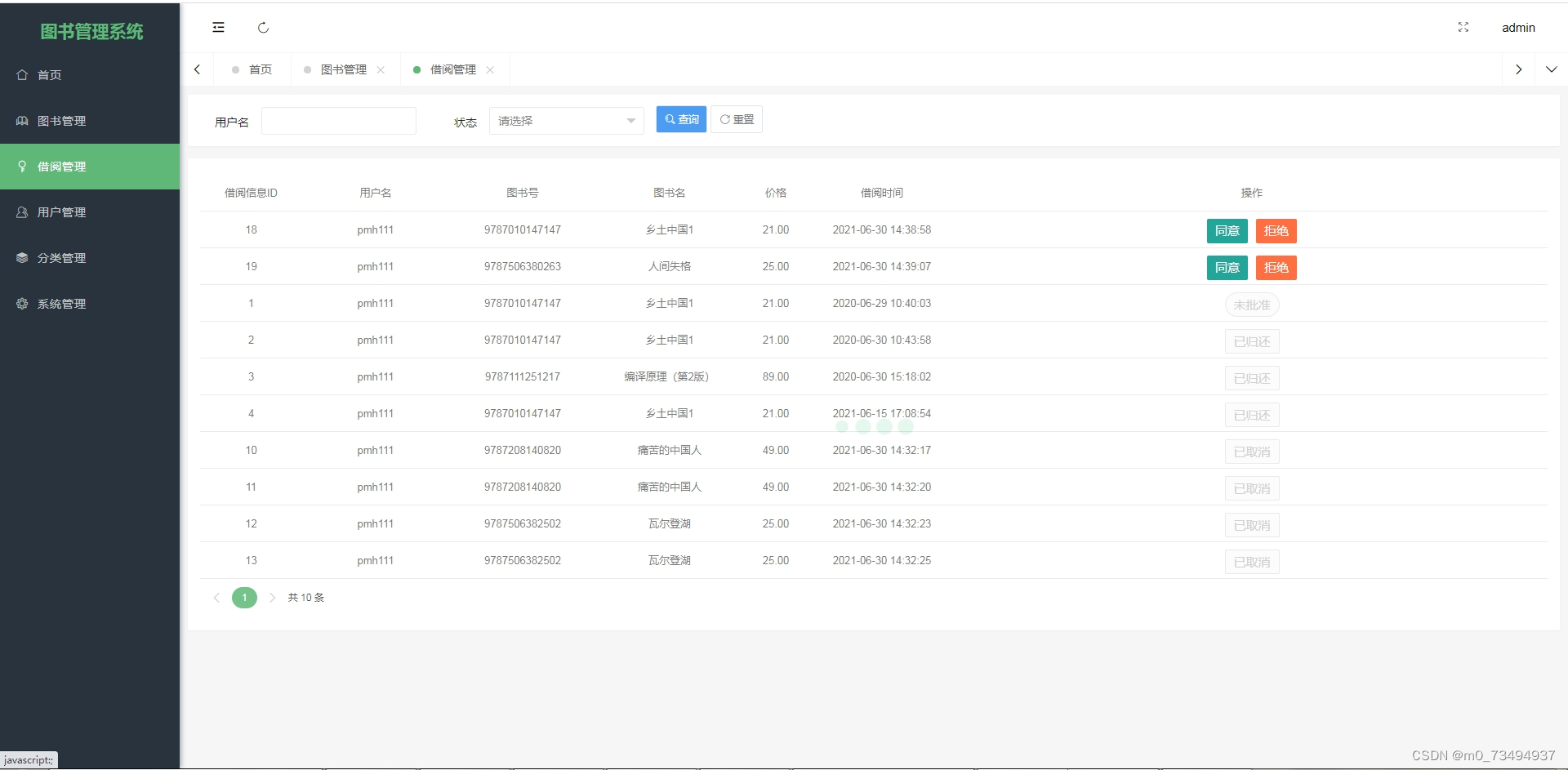
Task: Click book name 编译原理（第2版）
Action: (x=670, y=376)
